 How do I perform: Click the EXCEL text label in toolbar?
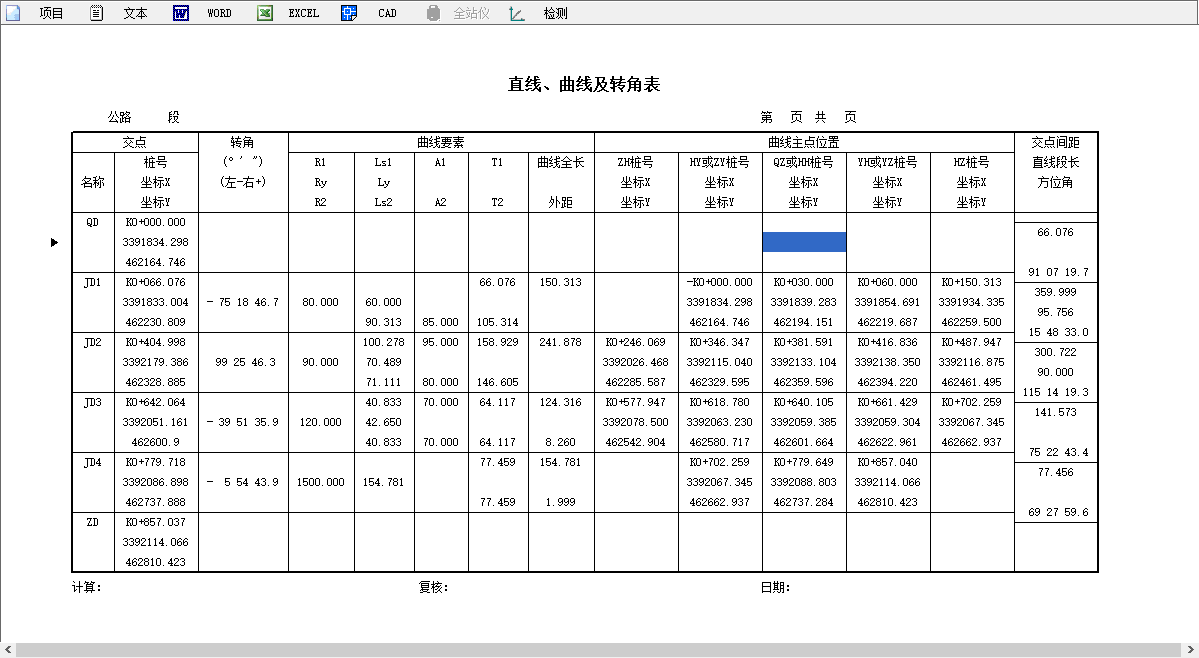(x=304, y=13)
